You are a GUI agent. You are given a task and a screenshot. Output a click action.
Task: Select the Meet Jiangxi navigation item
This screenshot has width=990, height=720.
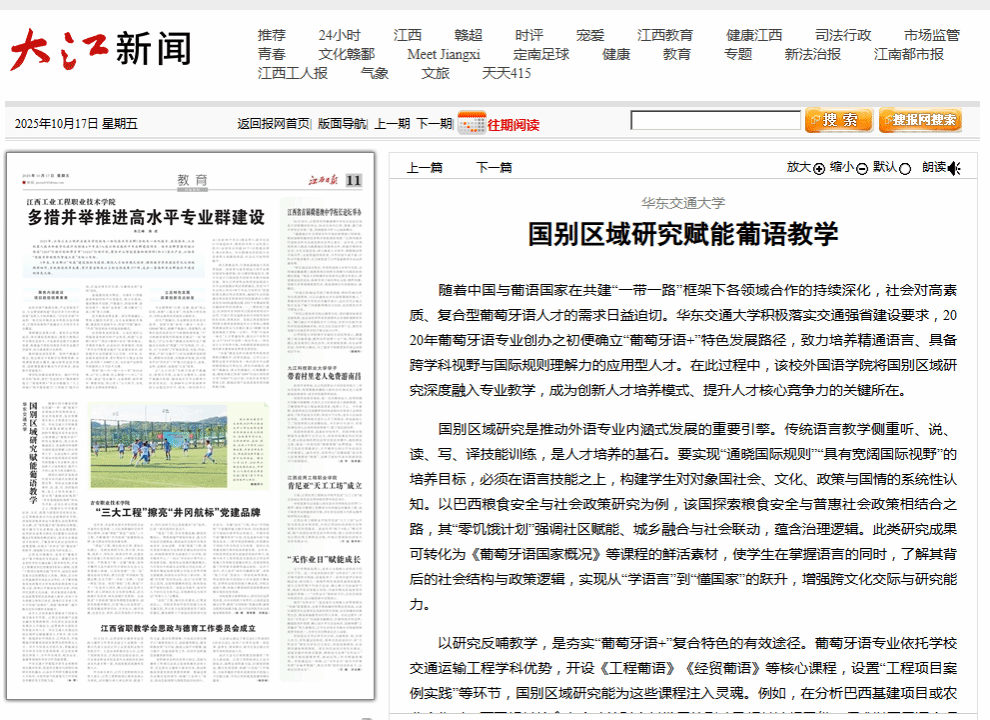pos(443,54)
